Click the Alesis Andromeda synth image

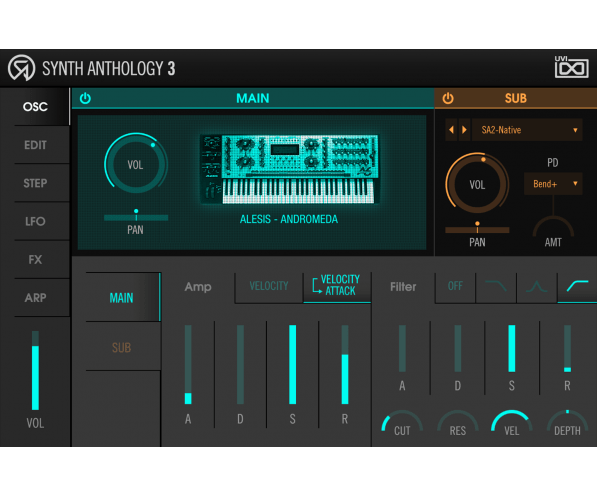coord(289,169)
